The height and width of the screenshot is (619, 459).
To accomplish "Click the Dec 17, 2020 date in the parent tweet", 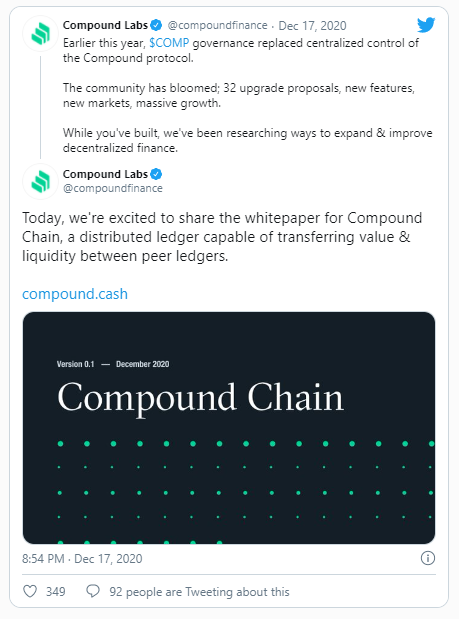I will click(x=312, y=26).
